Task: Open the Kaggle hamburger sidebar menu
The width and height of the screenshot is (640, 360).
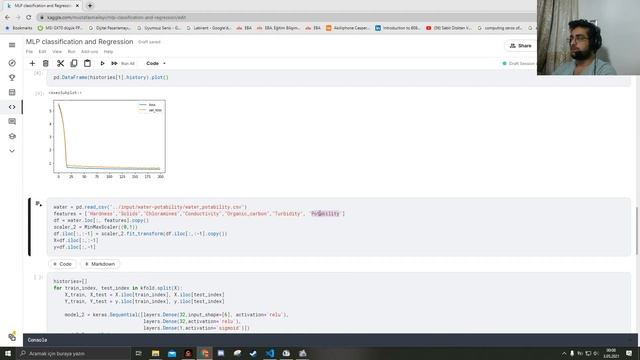Action: [12, 45]
